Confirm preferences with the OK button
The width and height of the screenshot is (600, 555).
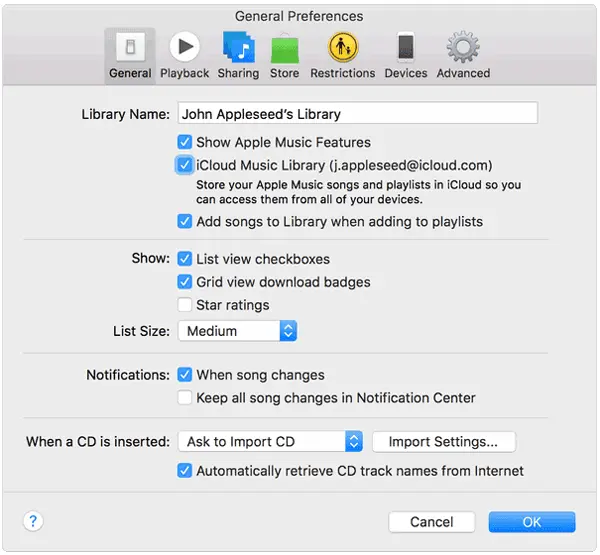click(532, 522)
